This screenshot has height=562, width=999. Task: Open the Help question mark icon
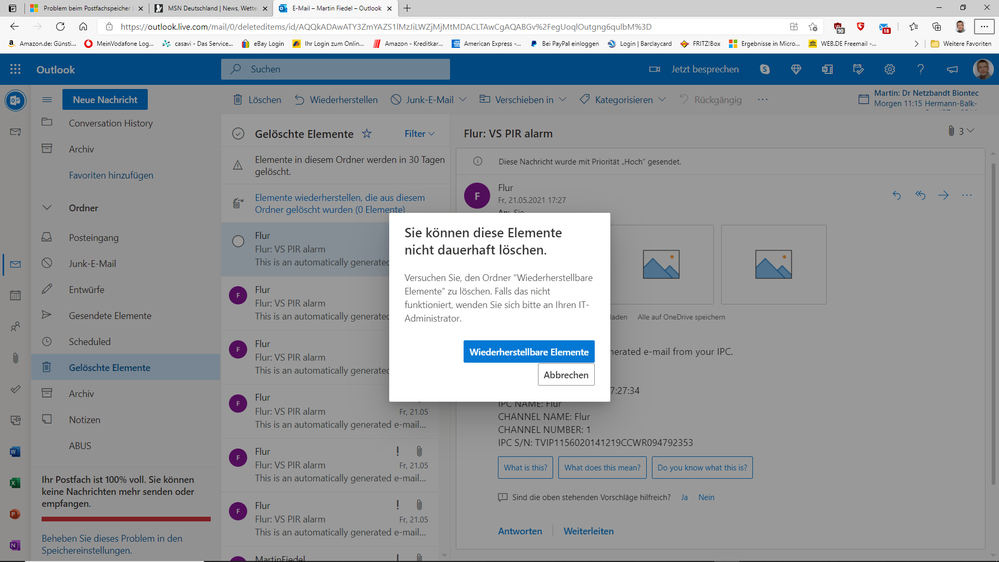(x=921, y=69)
